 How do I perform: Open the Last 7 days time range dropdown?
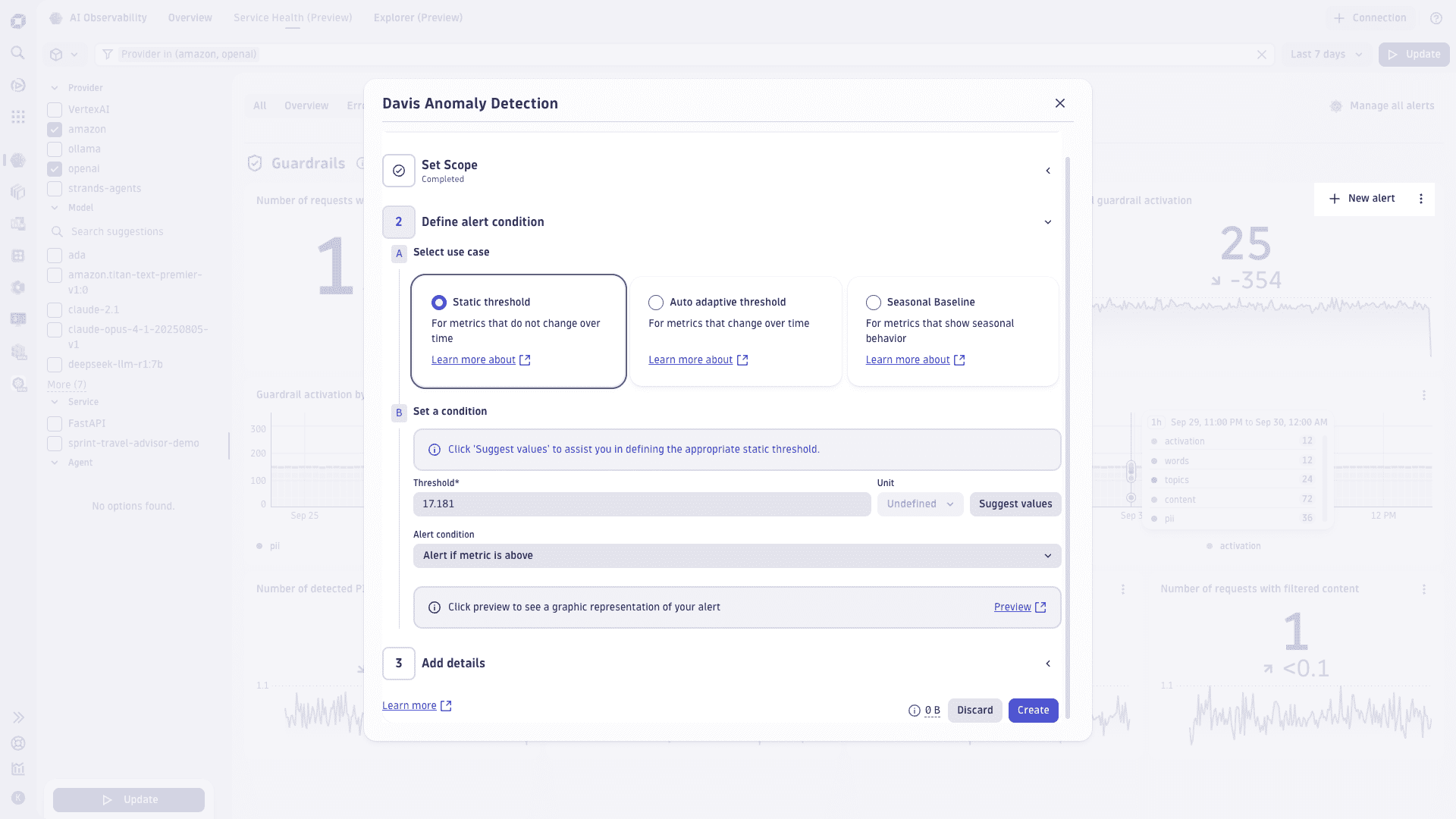(1326, 54)
